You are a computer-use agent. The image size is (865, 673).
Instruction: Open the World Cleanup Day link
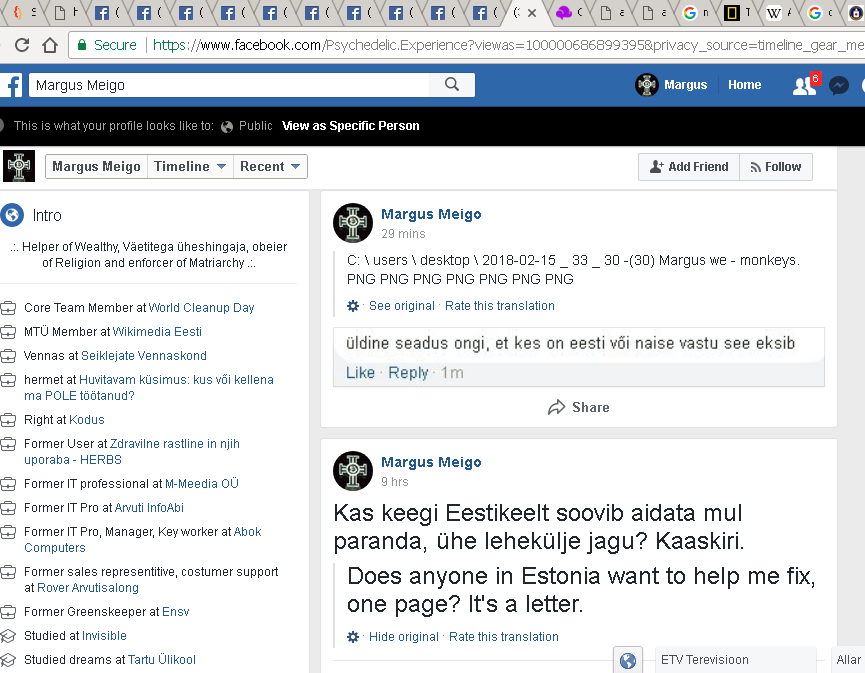pyautogui.click(x=201, y=308)
